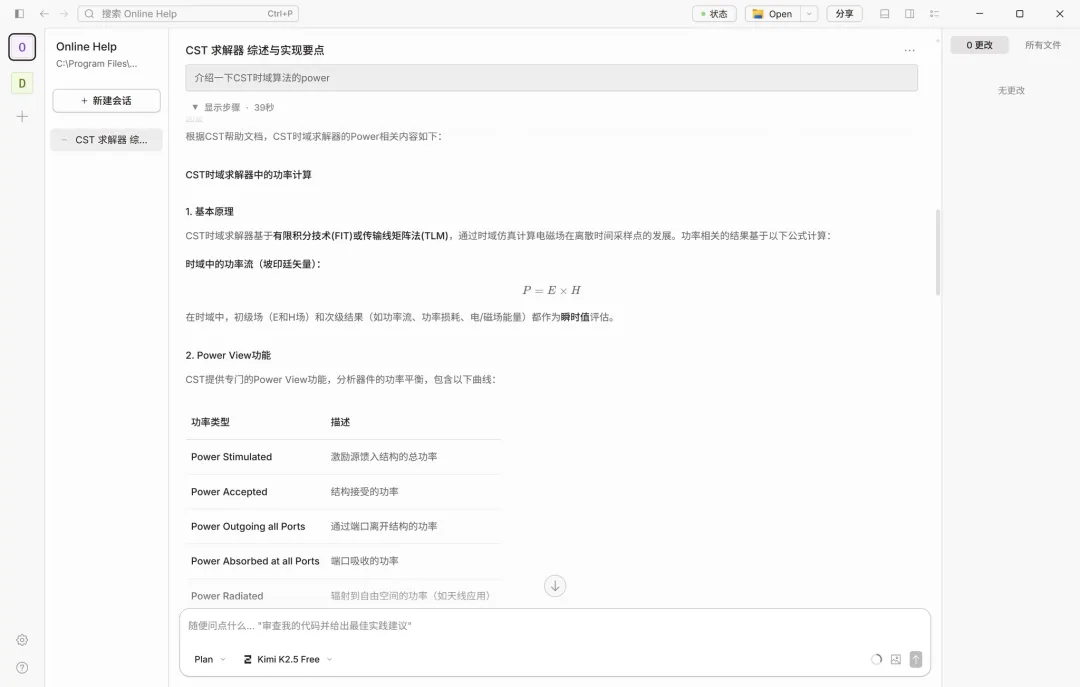Switch to the 0 更改 changes tab

[x=979, y=45]
